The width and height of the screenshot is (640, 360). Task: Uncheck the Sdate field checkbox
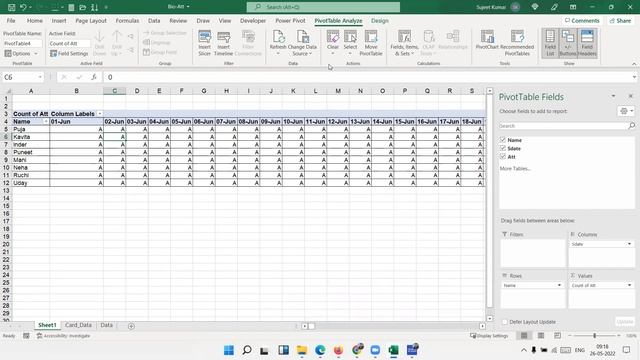[503, 148]
